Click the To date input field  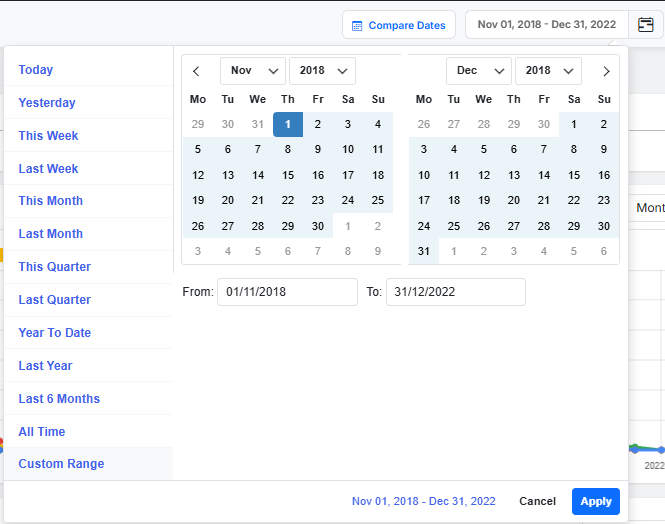tap(455, 292)
